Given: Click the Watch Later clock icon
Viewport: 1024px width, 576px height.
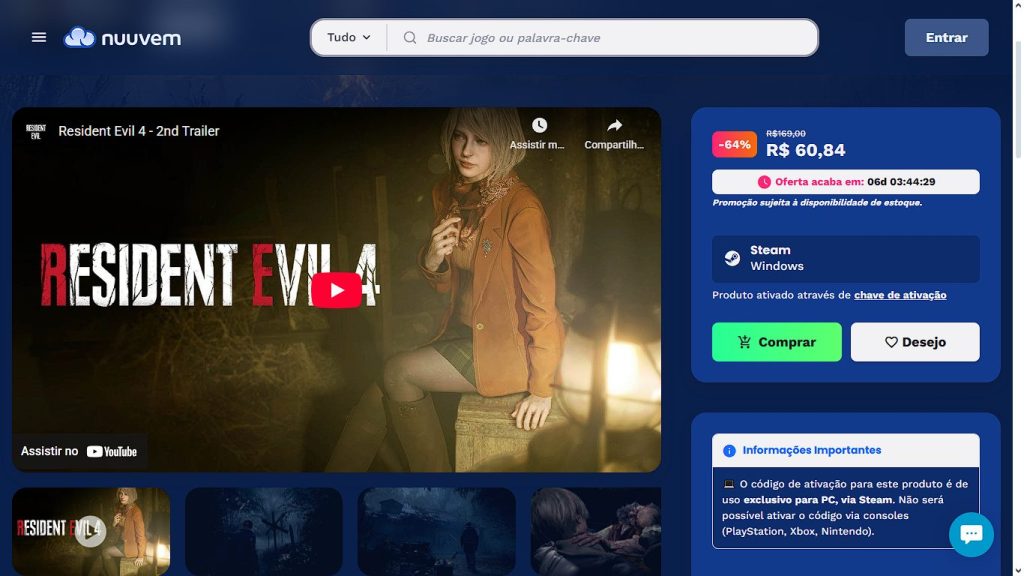Looking at the screenshot, I should (539, 126).
